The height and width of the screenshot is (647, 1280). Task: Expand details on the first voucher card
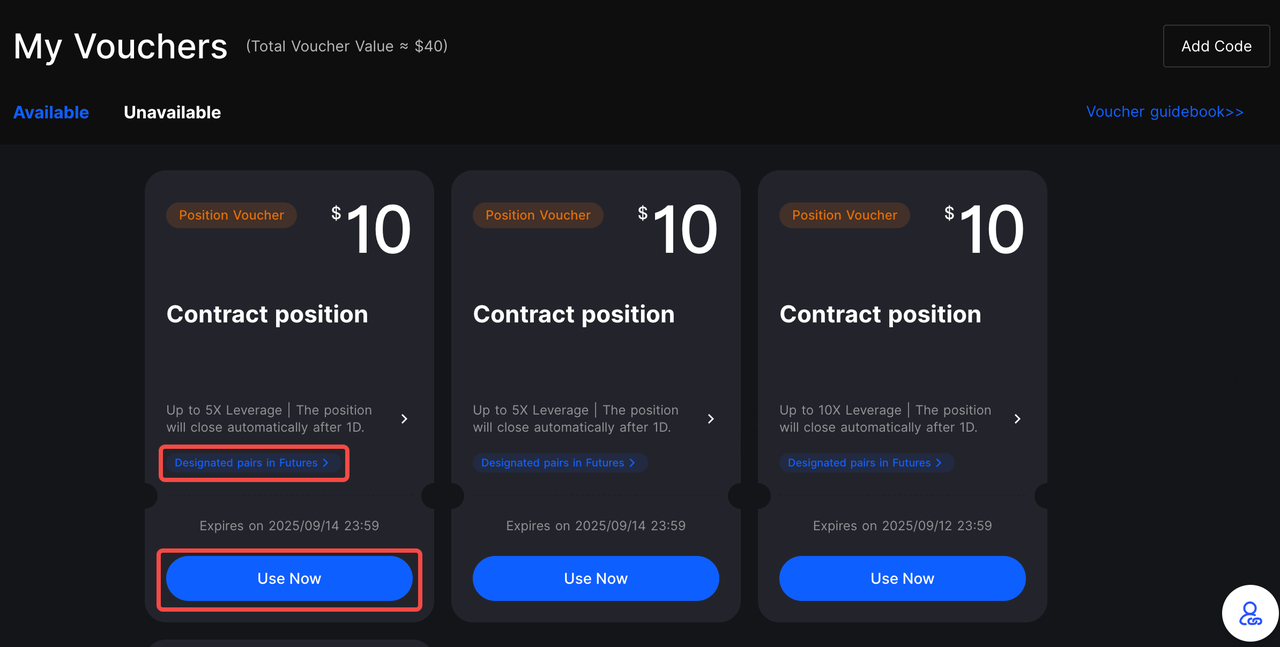[x=404, y=419]
